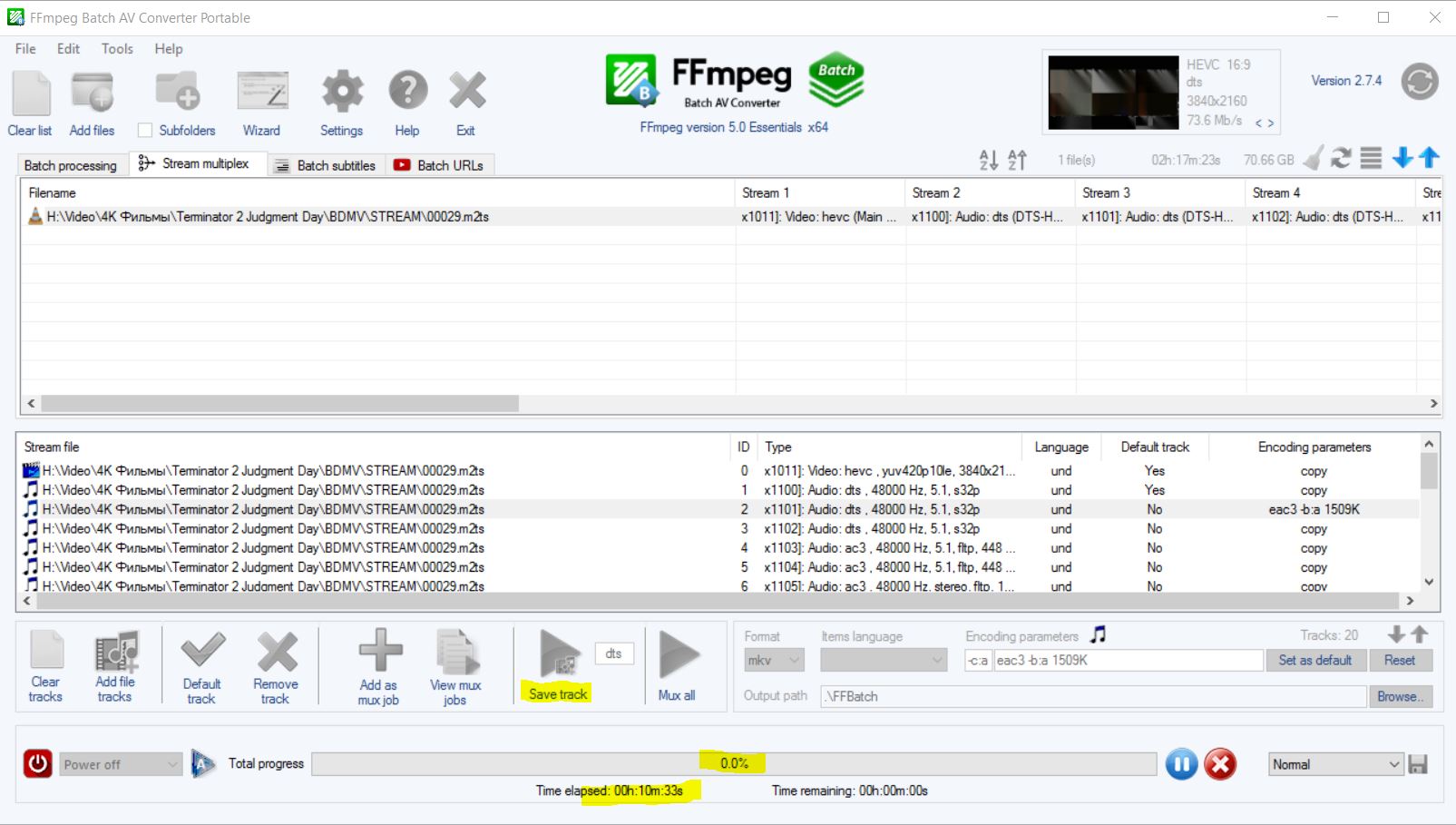The height and width of the screenshot is (825, 1456).
Task: Start muxing with Mux all
Action: pyautogui.click(x=678, y=656)
